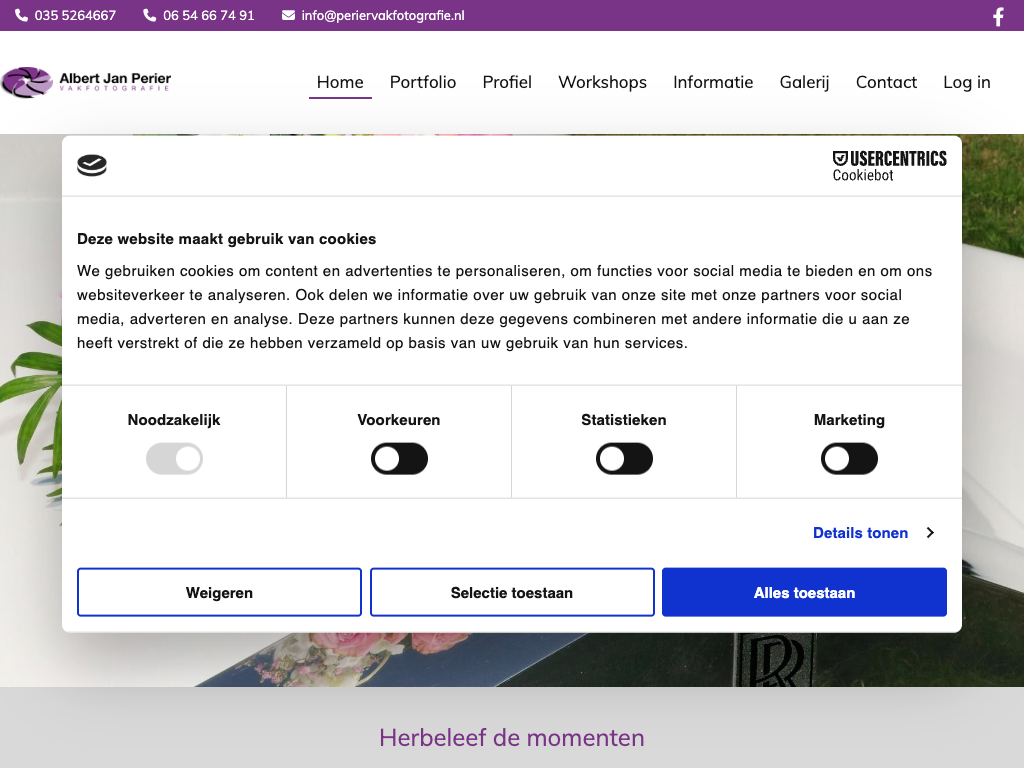The height and width of the screenshot is (768, 1024).
Task: Expand cookie details via the chevron arrow
Action: point(930,533)
